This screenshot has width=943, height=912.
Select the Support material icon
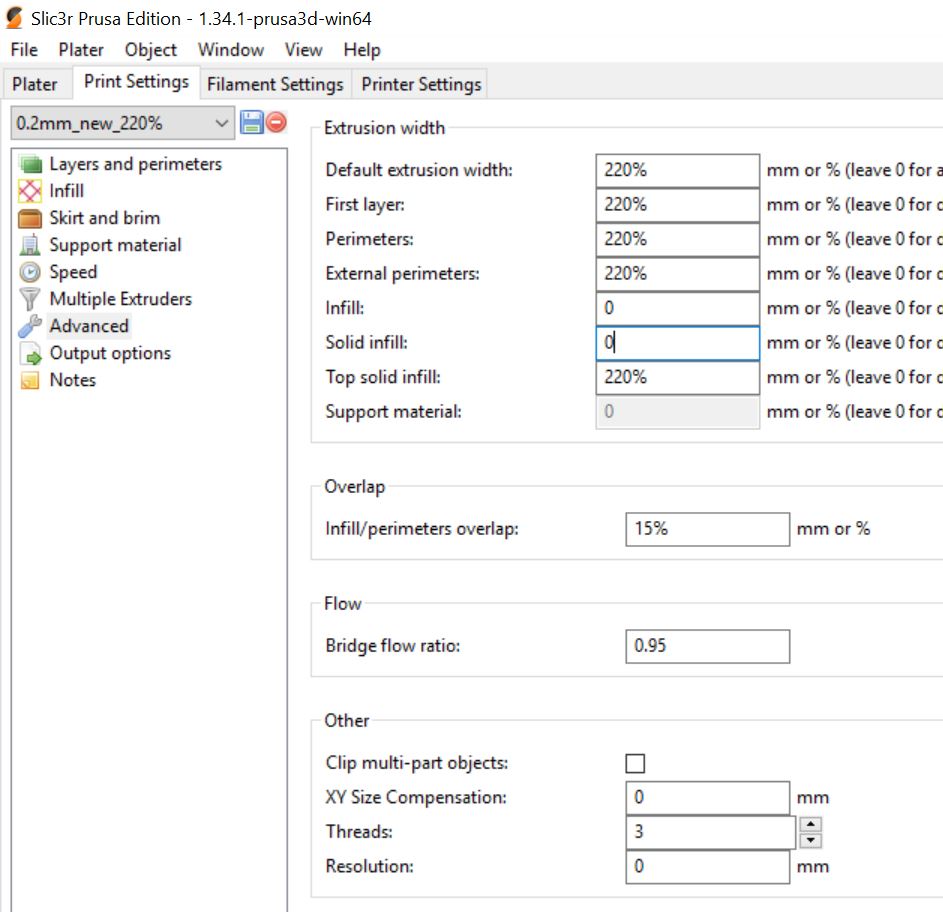click(x=31, y=245)
